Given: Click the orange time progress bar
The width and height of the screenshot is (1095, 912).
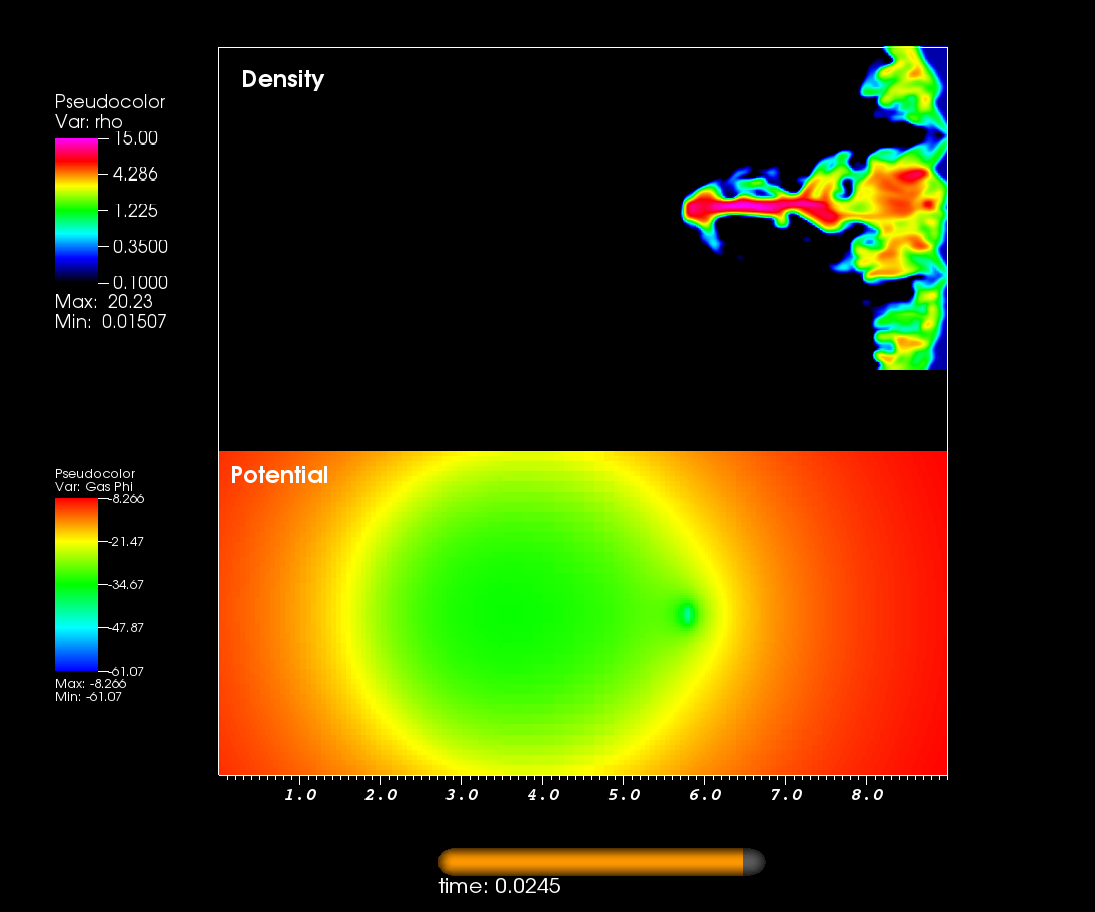Looking at the screenshot, I should tap(590, 862).
